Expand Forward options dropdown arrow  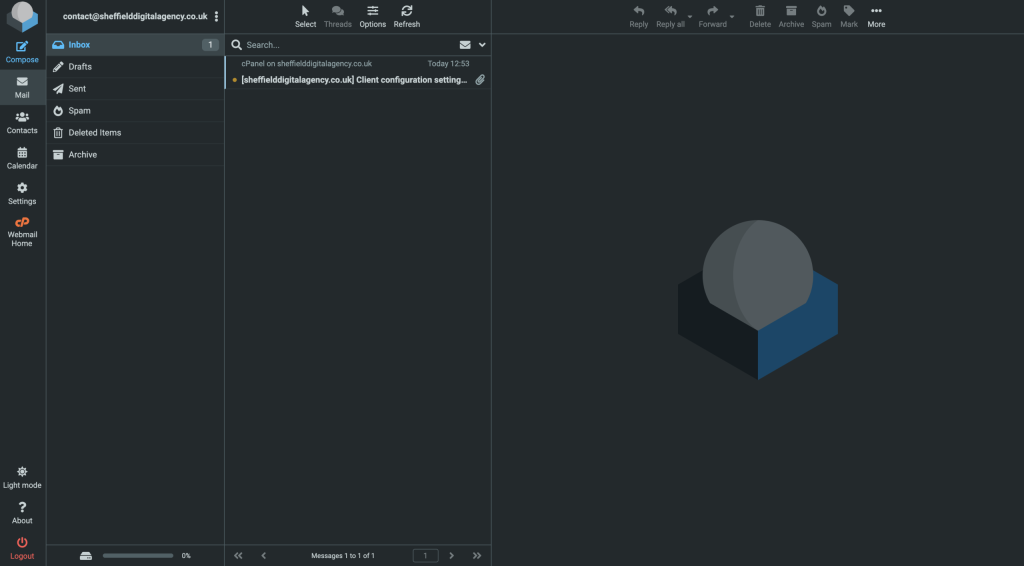click(x=732, y=16)
